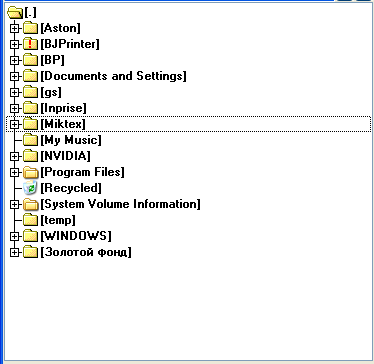
Task: Select the [Inprise] tree label
Action: (63, 108)
